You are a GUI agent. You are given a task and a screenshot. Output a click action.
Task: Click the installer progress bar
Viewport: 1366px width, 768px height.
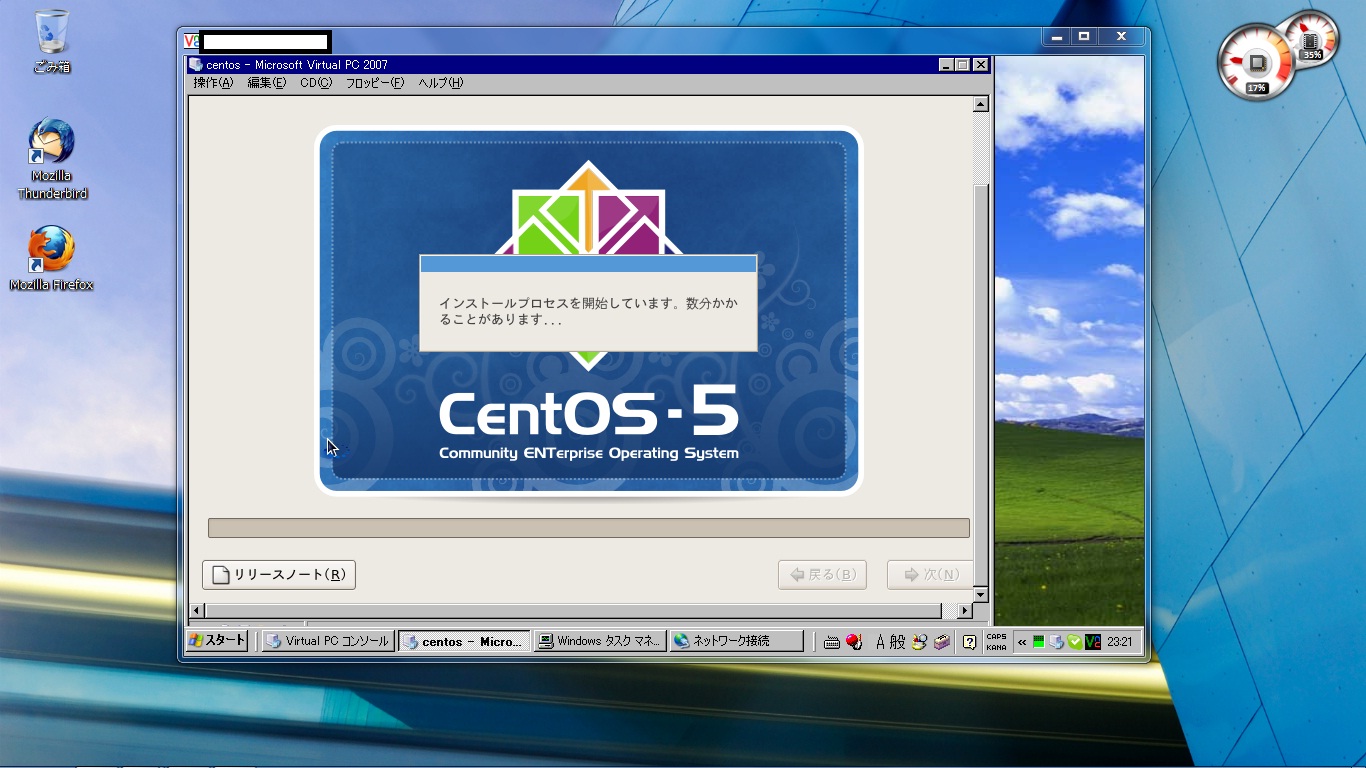tap(589, 528)
